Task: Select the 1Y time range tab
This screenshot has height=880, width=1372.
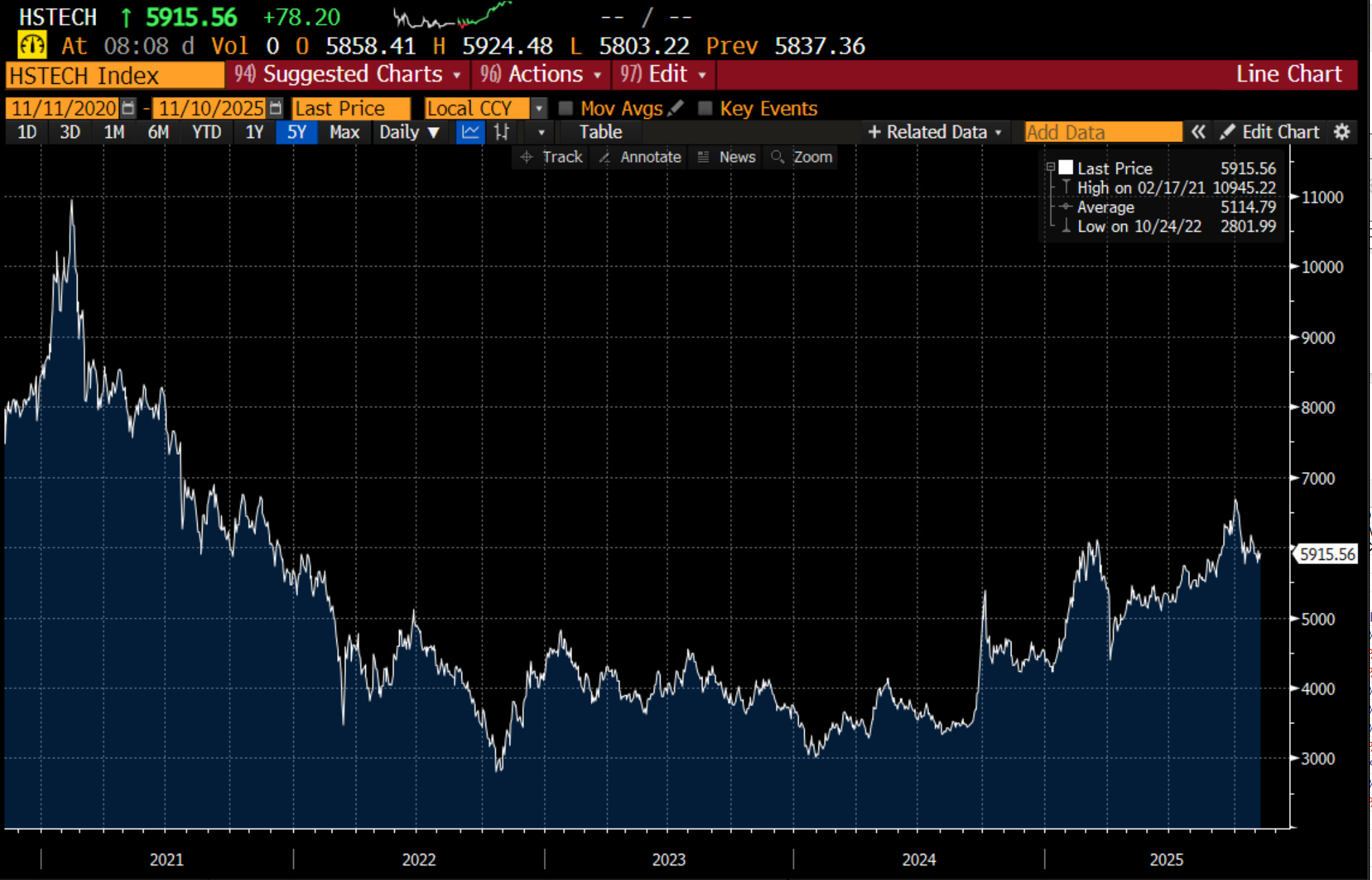Action: click(254, 132)
